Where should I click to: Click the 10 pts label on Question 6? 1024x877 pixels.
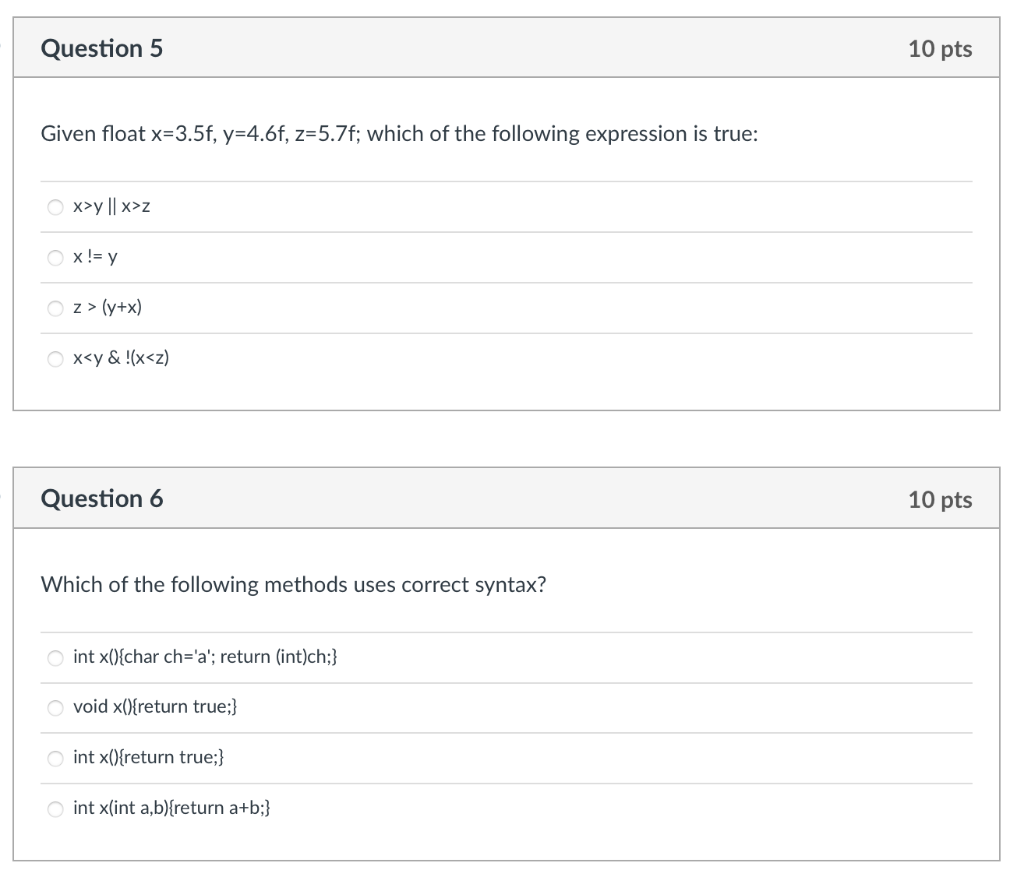940,500
